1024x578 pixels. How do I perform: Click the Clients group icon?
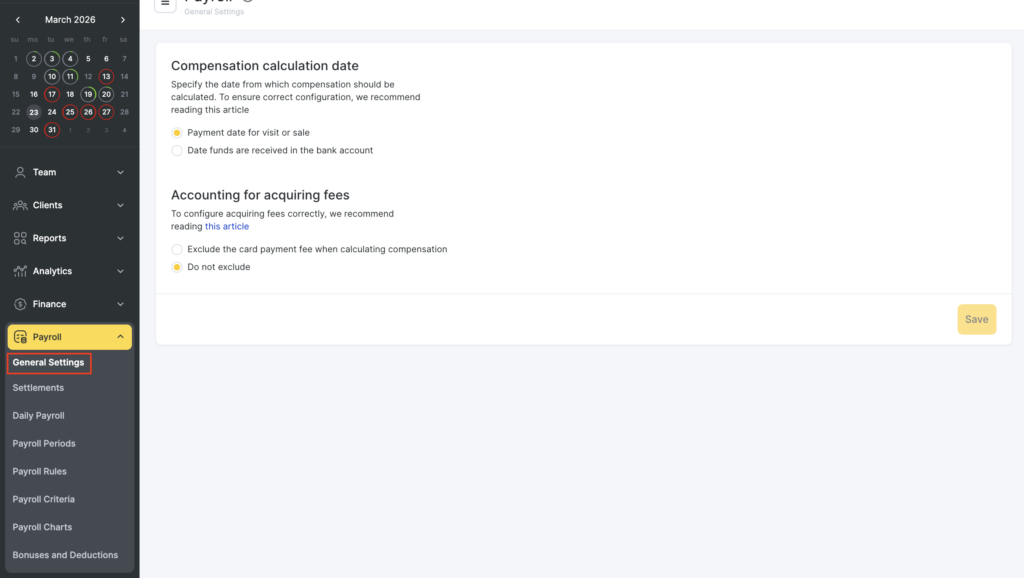click(x=20, y=205)
